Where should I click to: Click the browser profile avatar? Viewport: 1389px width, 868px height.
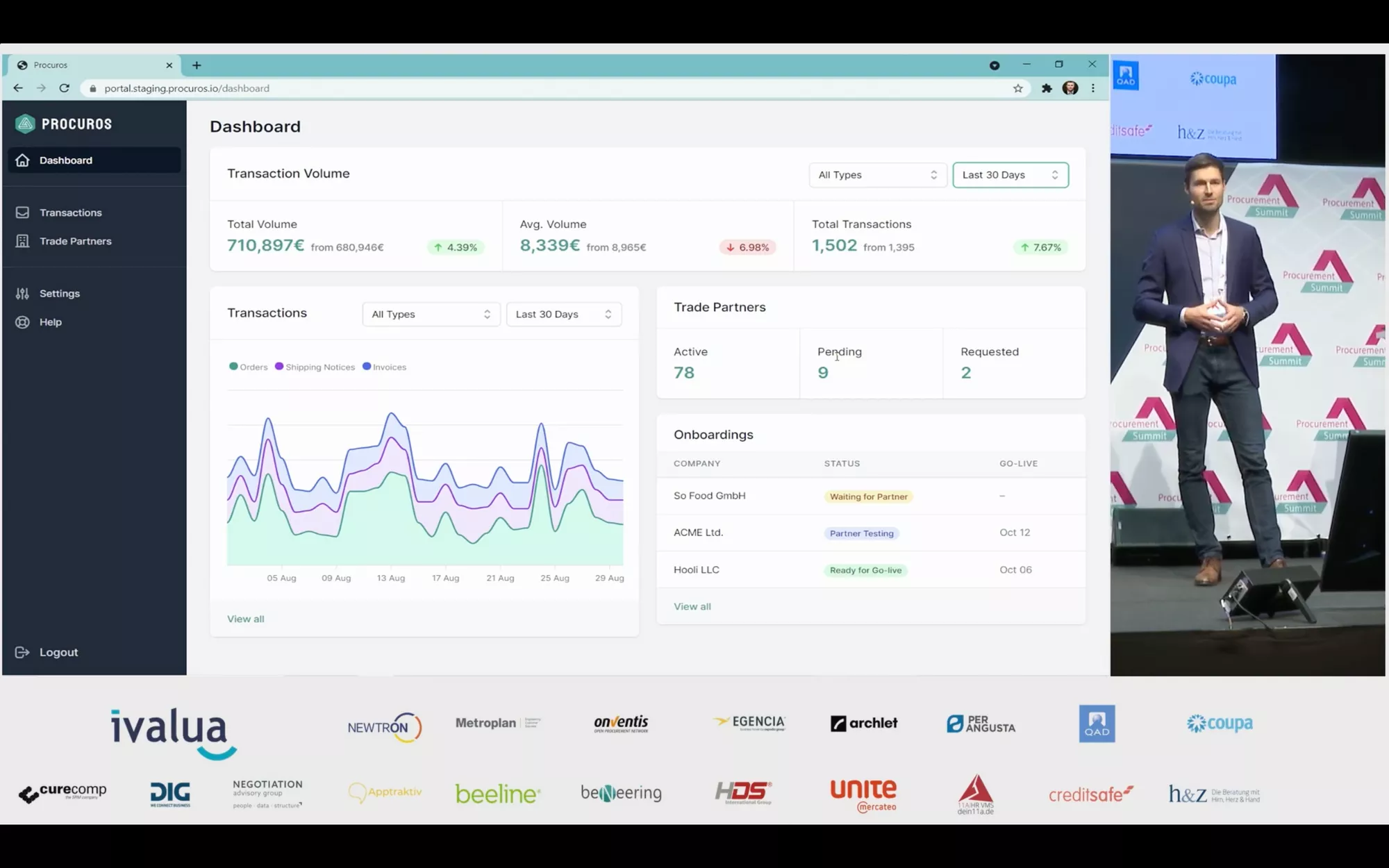1070,88
